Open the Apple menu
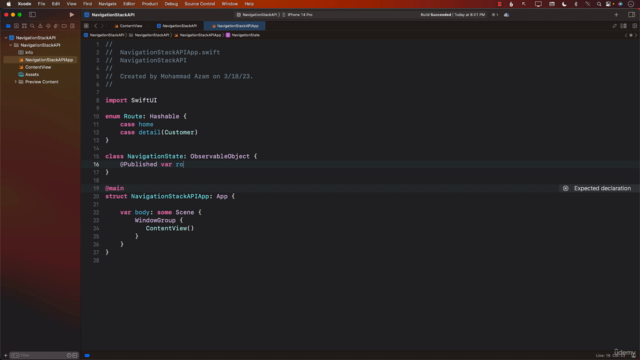This screenshot has width=640, height=360. point(9,4)
